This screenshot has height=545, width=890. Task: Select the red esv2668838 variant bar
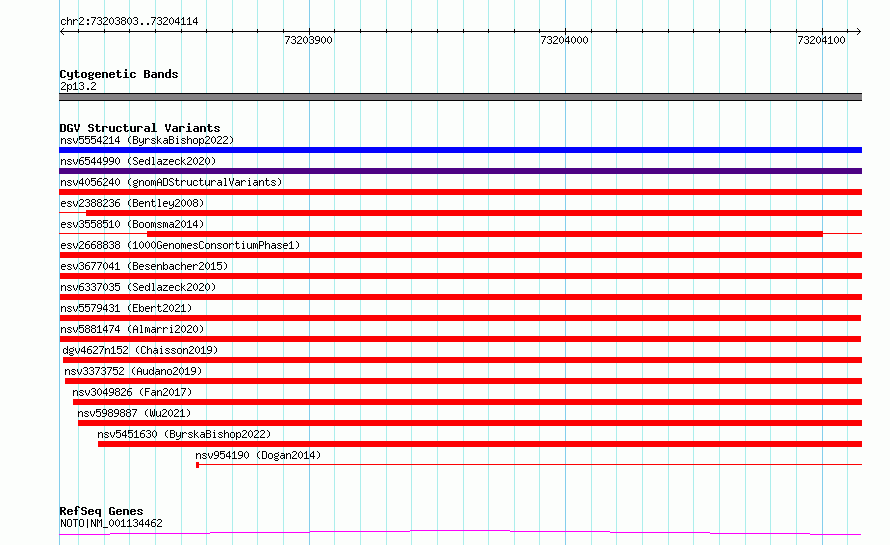[460, 255]
